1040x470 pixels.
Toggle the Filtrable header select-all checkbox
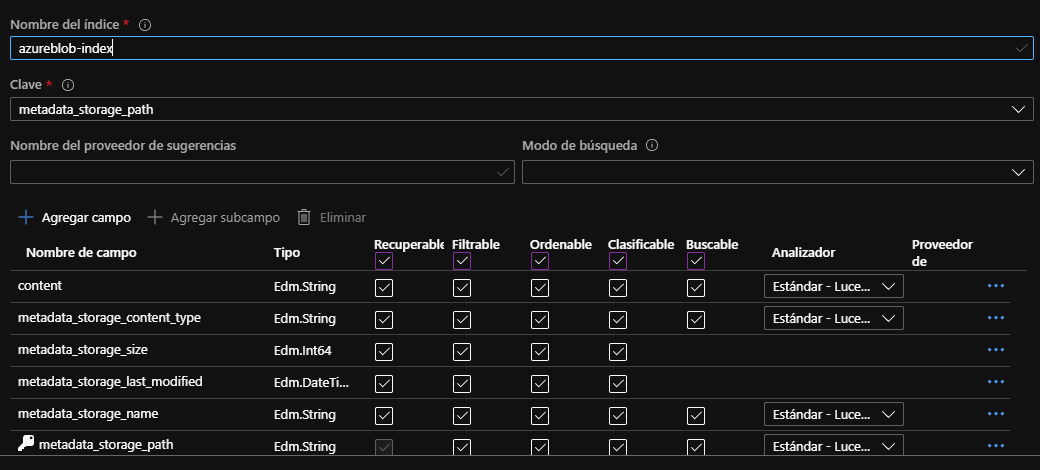pos(462,261)
